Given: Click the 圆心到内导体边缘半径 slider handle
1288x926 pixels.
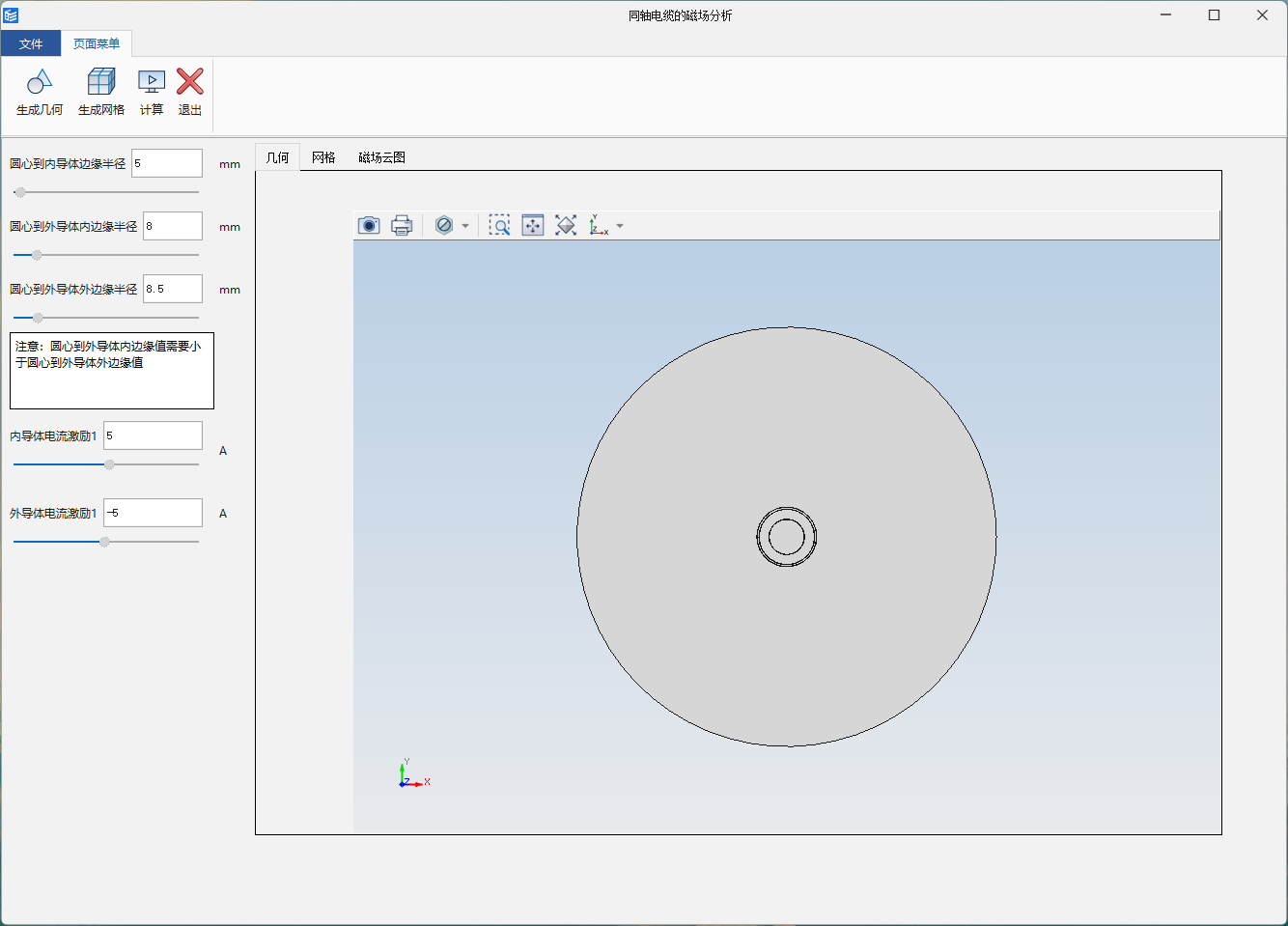Looking at the screenshot, I should (20, 192).
